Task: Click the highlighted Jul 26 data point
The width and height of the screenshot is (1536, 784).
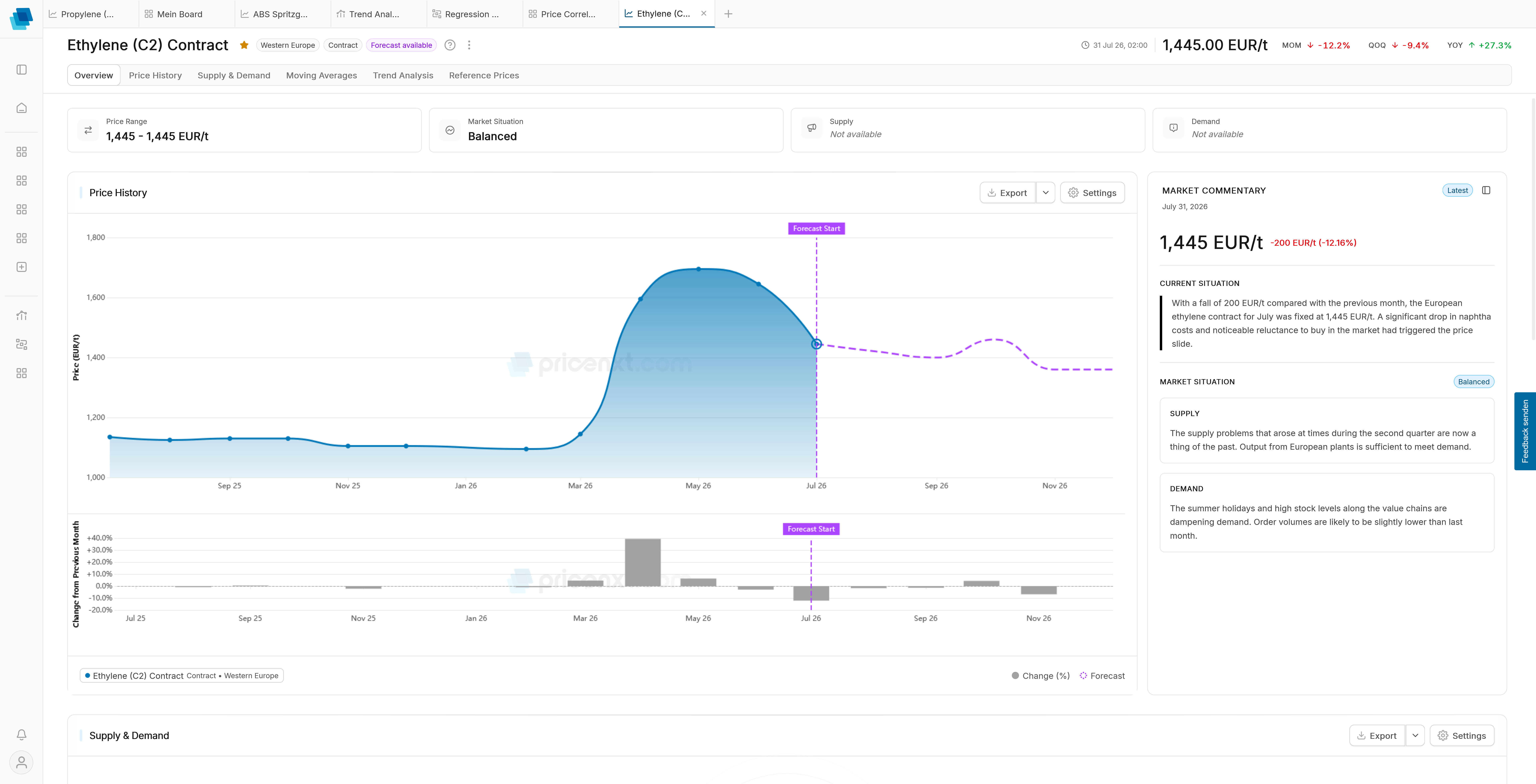Action: (816, 344)
